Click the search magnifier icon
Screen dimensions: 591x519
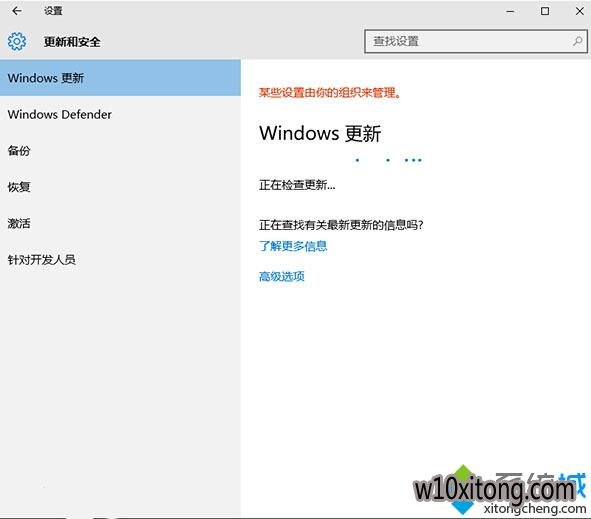pos(577,41)
